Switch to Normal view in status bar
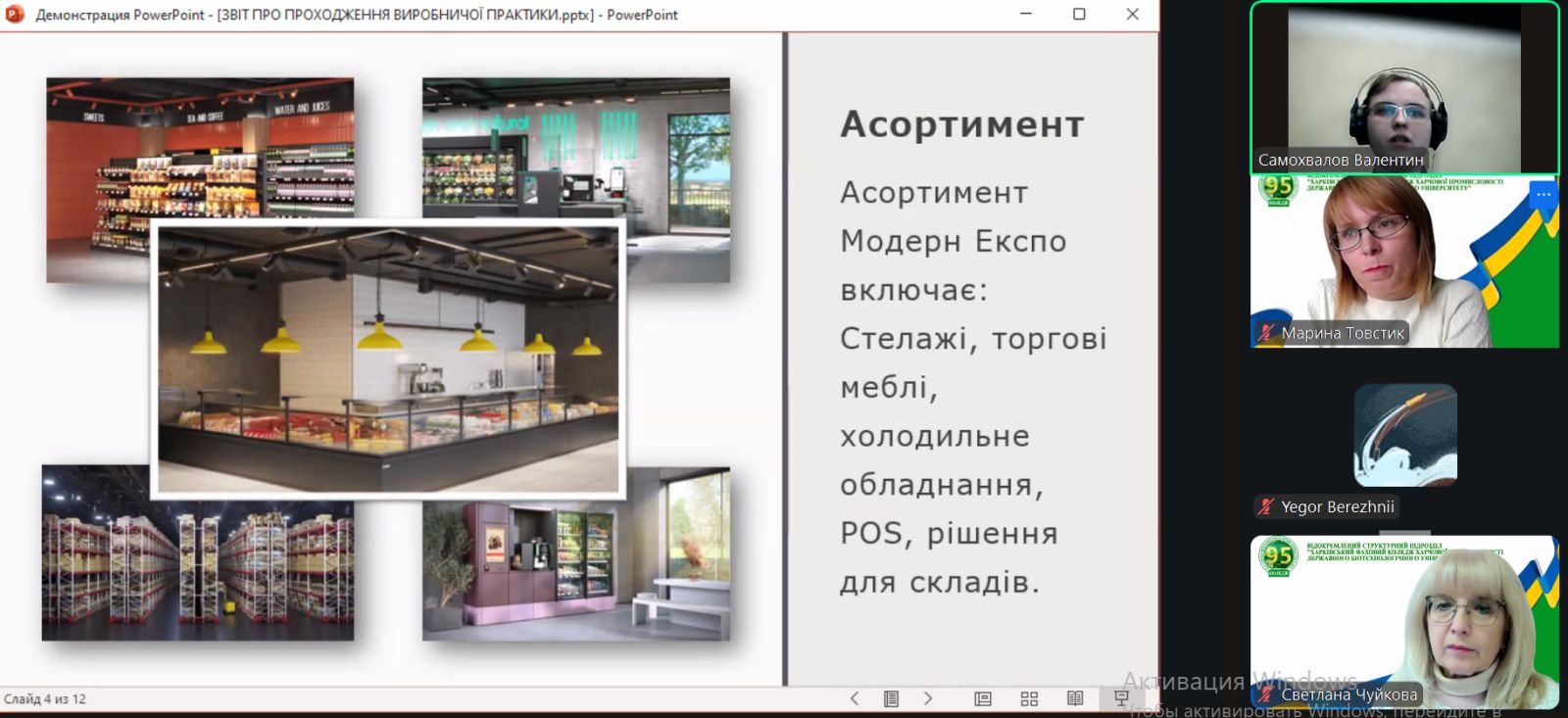This screenshot has height=718, width=1568. click(983, 698)
